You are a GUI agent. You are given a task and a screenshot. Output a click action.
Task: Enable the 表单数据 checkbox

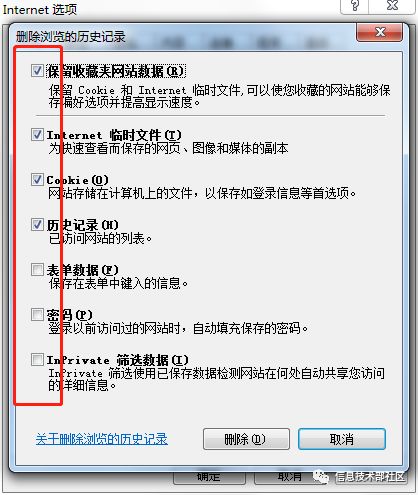coord(37,270)
